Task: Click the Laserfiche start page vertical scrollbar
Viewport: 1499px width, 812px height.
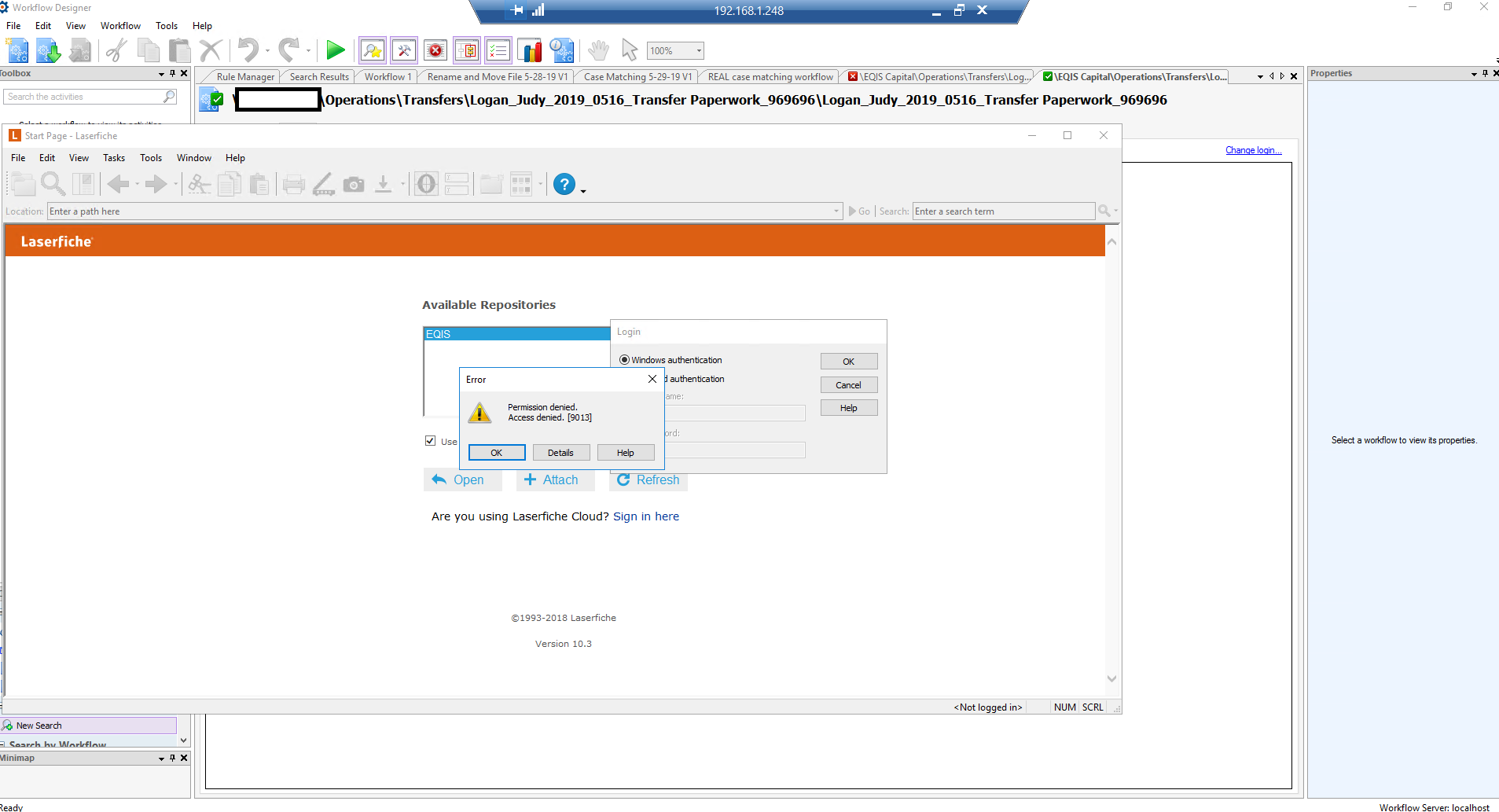Action: [1111, 460]
